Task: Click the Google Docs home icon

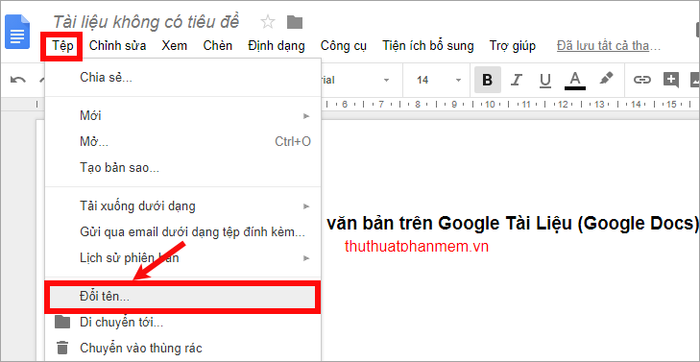Action: [x=17, y=32]
